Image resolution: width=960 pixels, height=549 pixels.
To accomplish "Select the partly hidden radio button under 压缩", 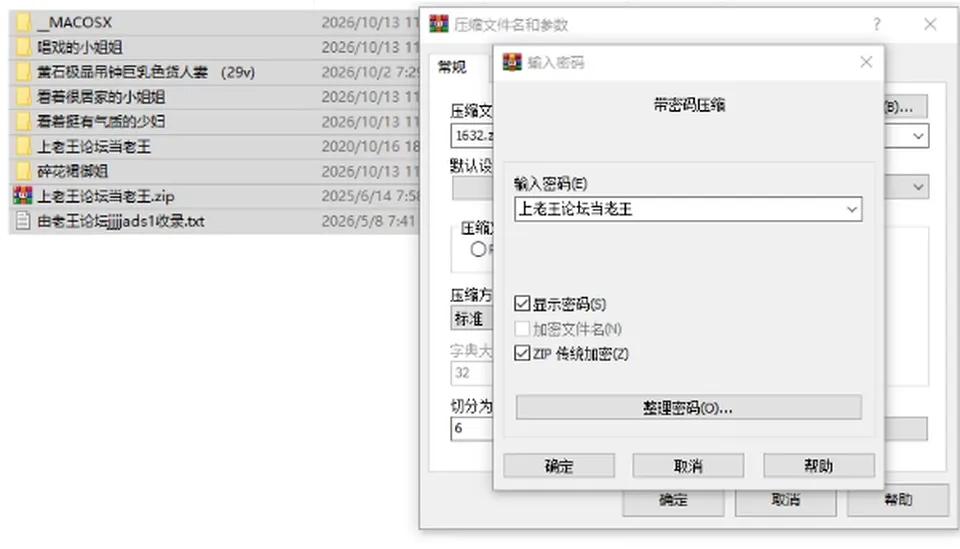I will [479, 249].
